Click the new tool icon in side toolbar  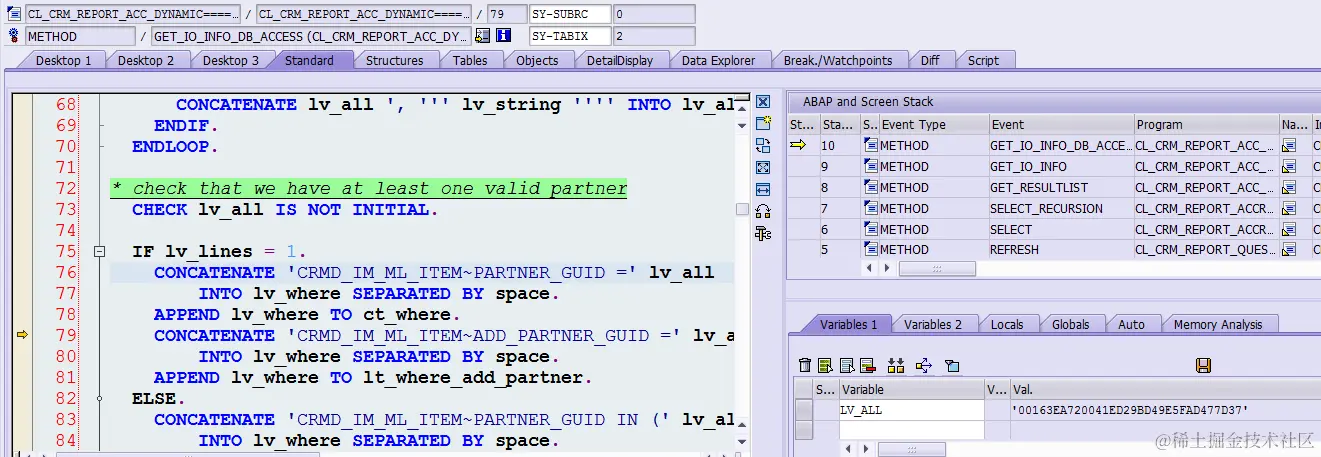(763, 124)
